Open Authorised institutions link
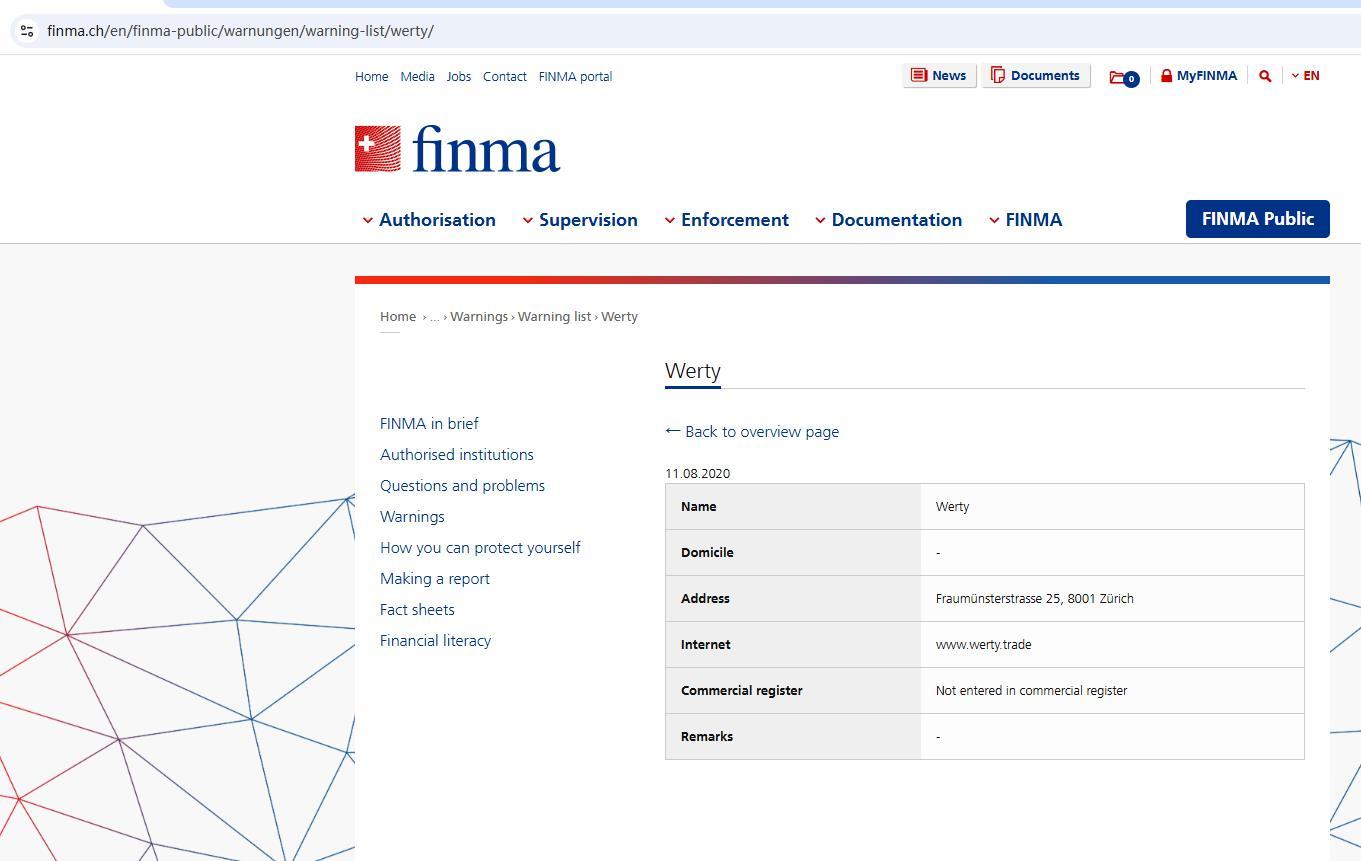The image size is (1361, 861). pyautogui.click(x=457, y=455)
